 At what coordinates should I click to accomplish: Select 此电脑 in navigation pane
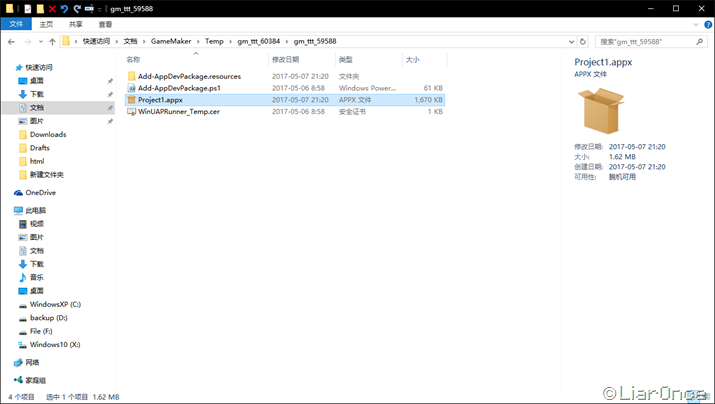35,211
